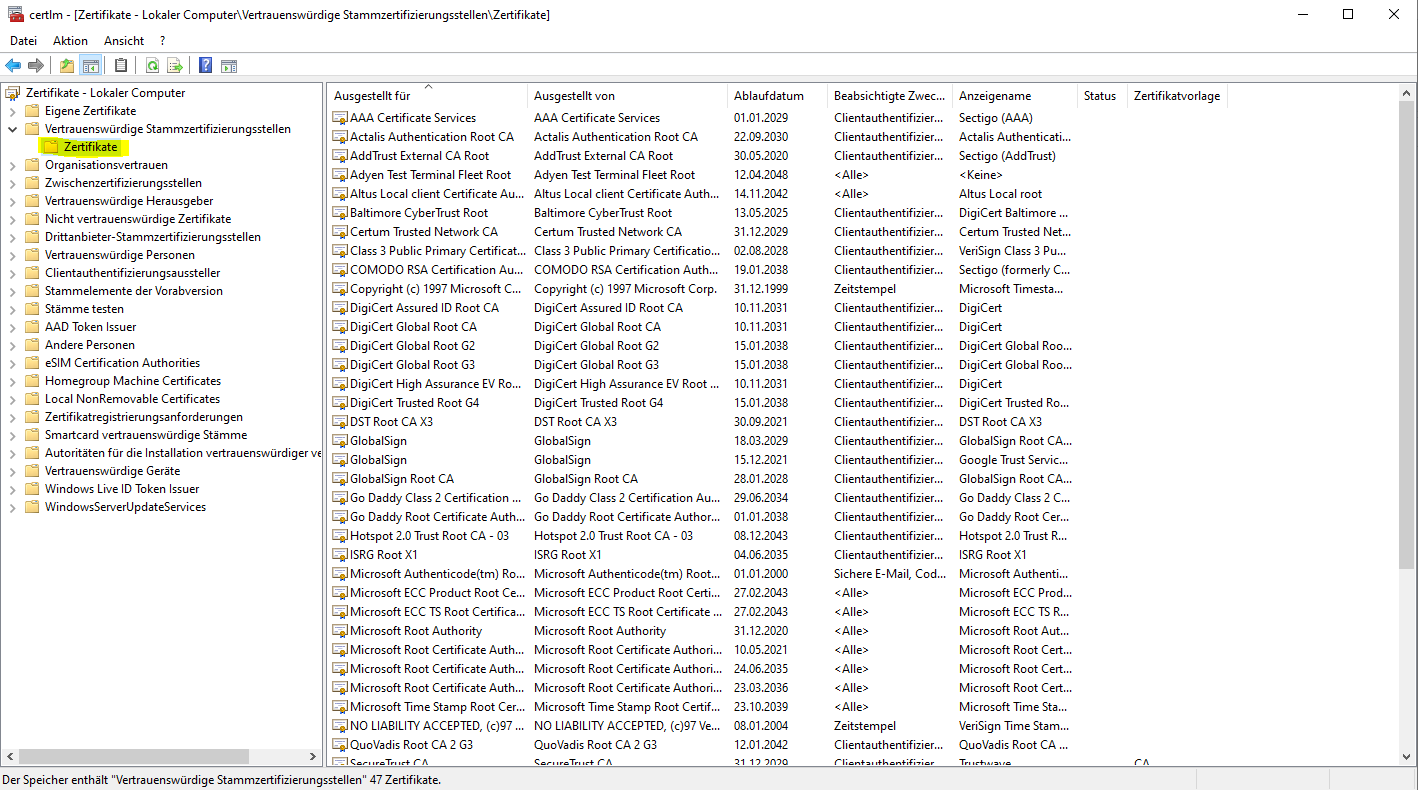Click the tree pane horizontal scrollbar thumb

tap(134, 757)
